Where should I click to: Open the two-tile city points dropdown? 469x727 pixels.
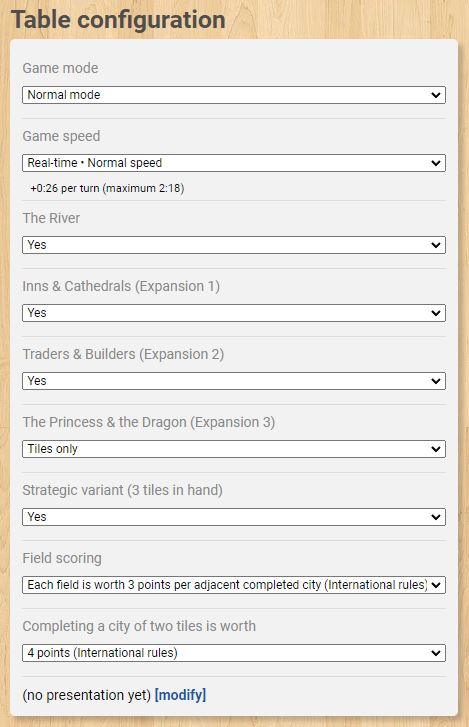[234, 653]
